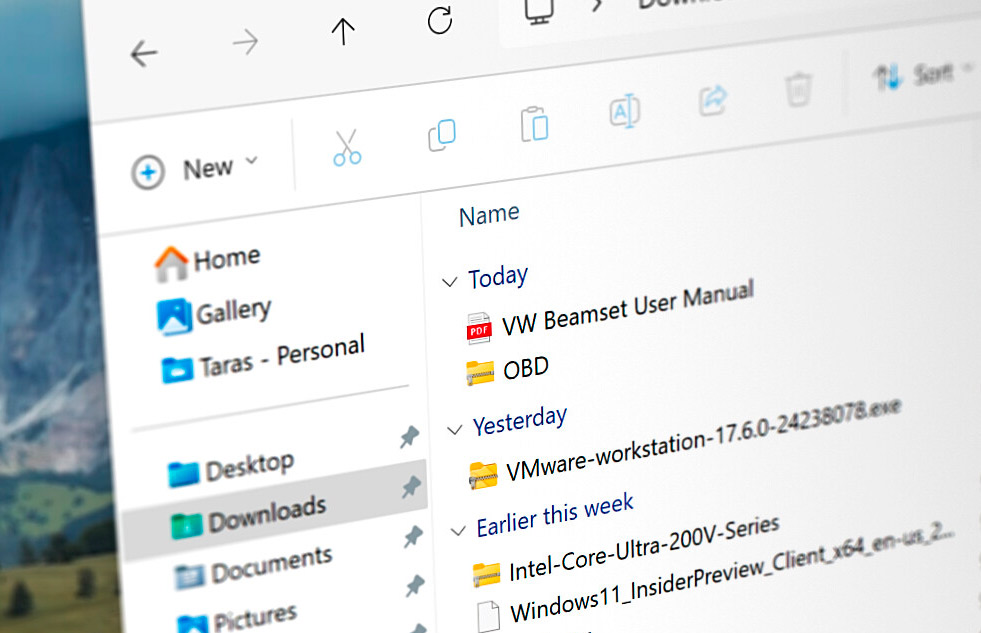Click the Back navigation arrow

(x=144, y=54)
